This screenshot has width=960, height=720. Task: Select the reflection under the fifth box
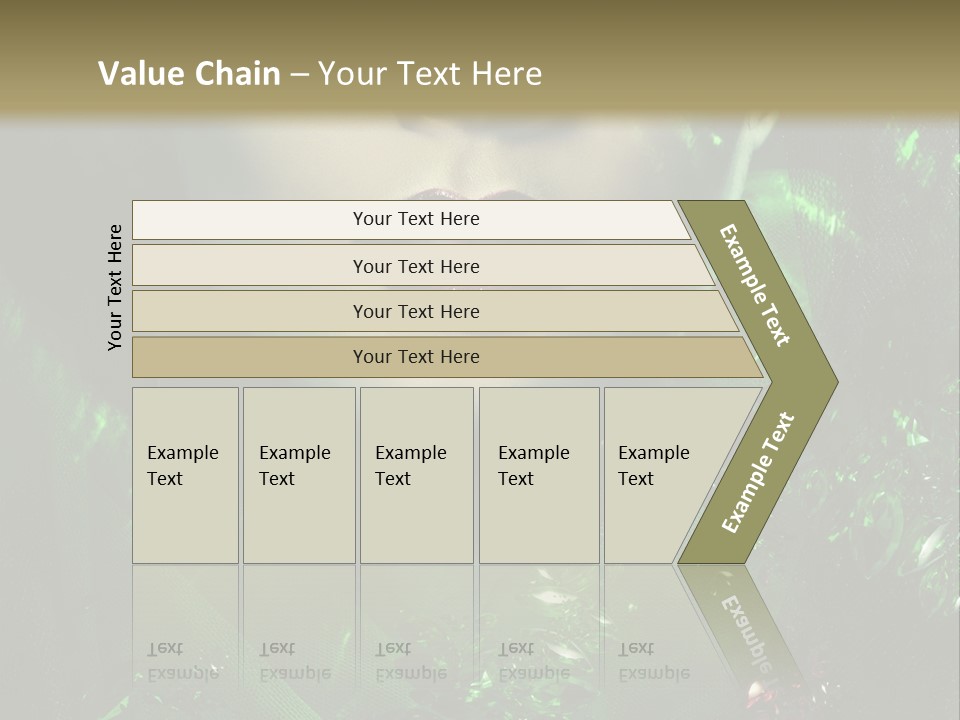pos(654,660)
